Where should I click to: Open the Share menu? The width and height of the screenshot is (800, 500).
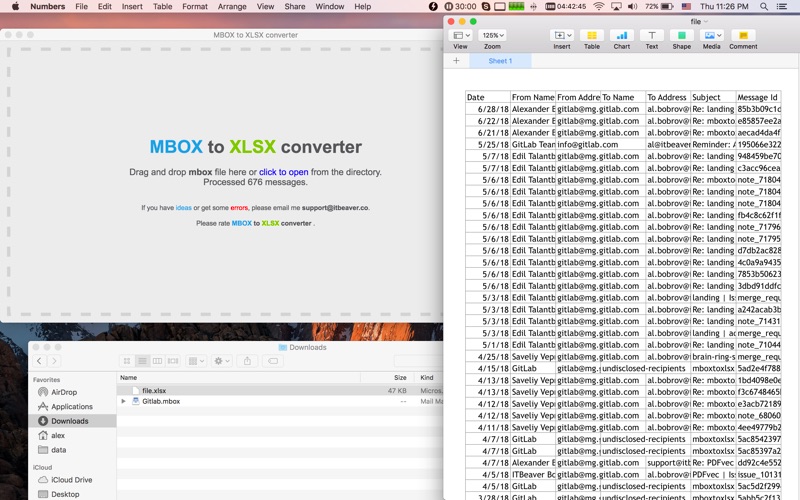[295, 7]
